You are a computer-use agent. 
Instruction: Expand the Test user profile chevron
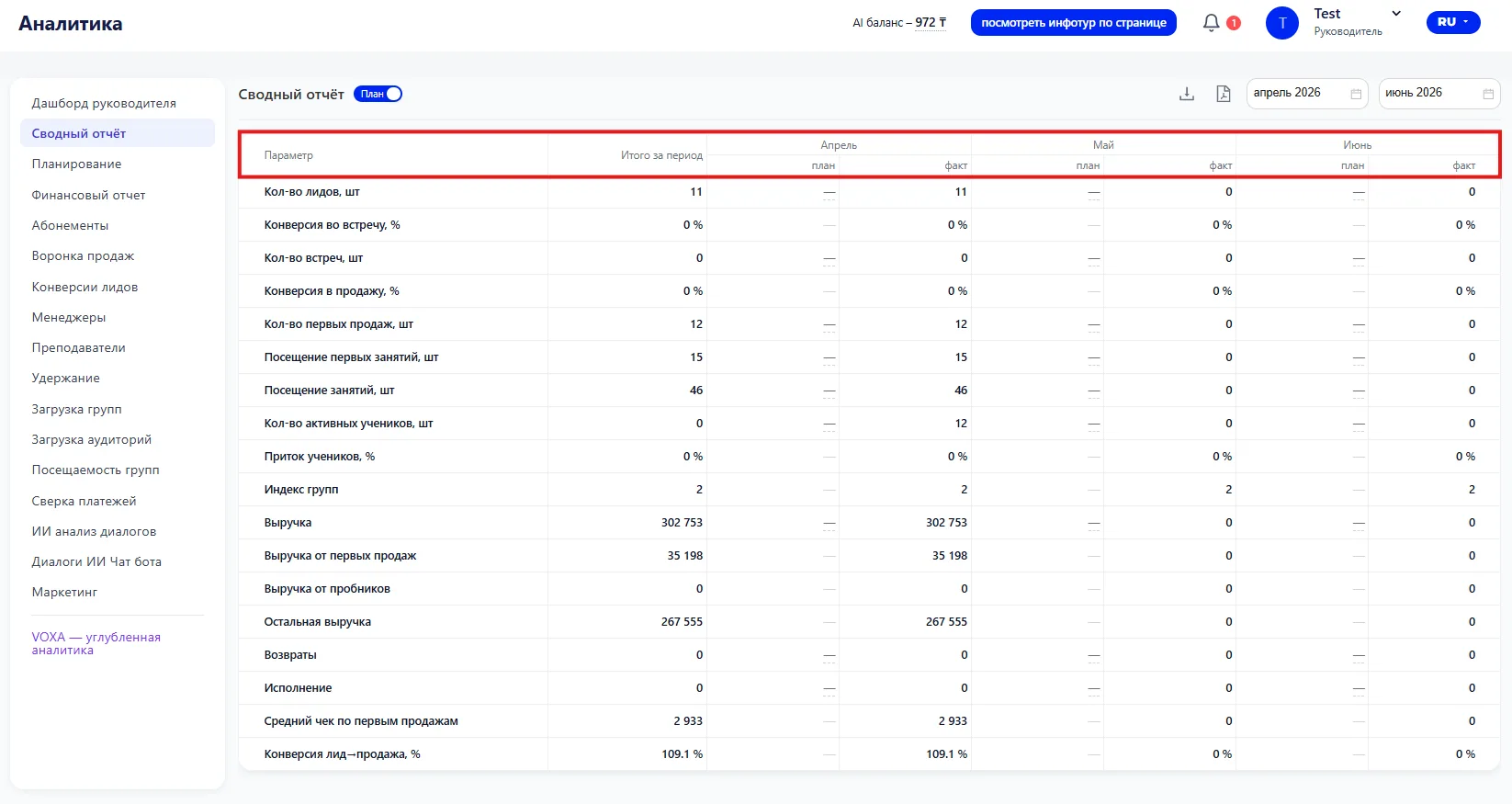[x=1396, y=14]
